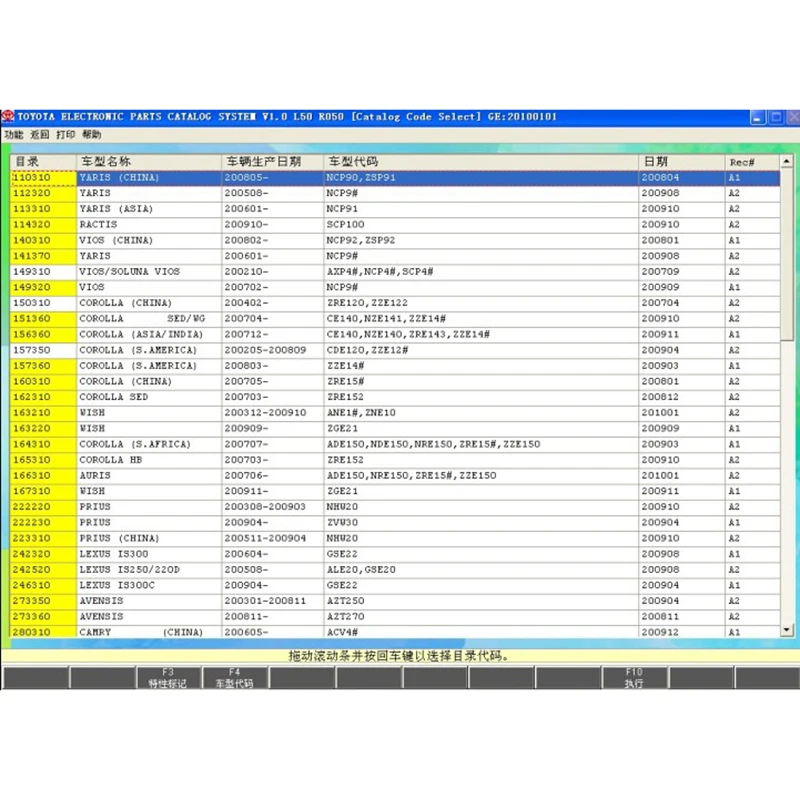Select the VIOS (CHINA) row
The width and height of the screenshot is (800, 800).
pyautogui.click(x=395, y=240)
